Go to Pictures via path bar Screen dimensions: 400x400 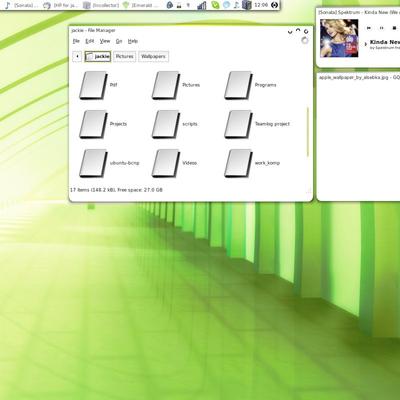[125, 56]
